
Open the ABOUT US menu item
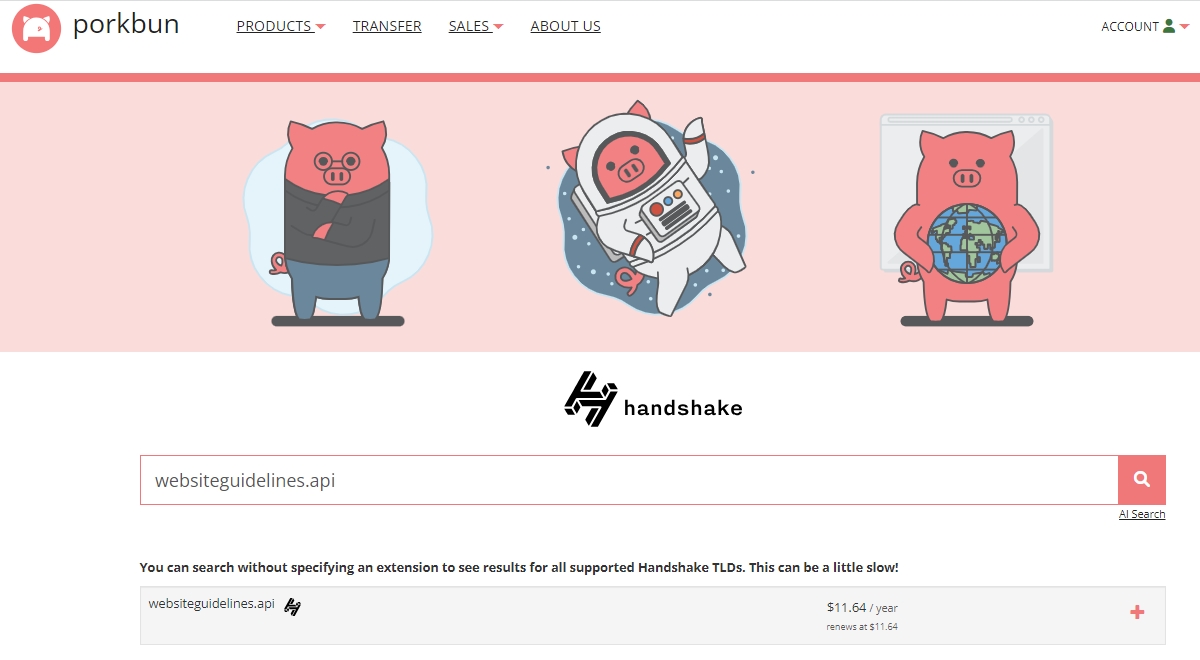pyautogui.click(x=565, y=27)
